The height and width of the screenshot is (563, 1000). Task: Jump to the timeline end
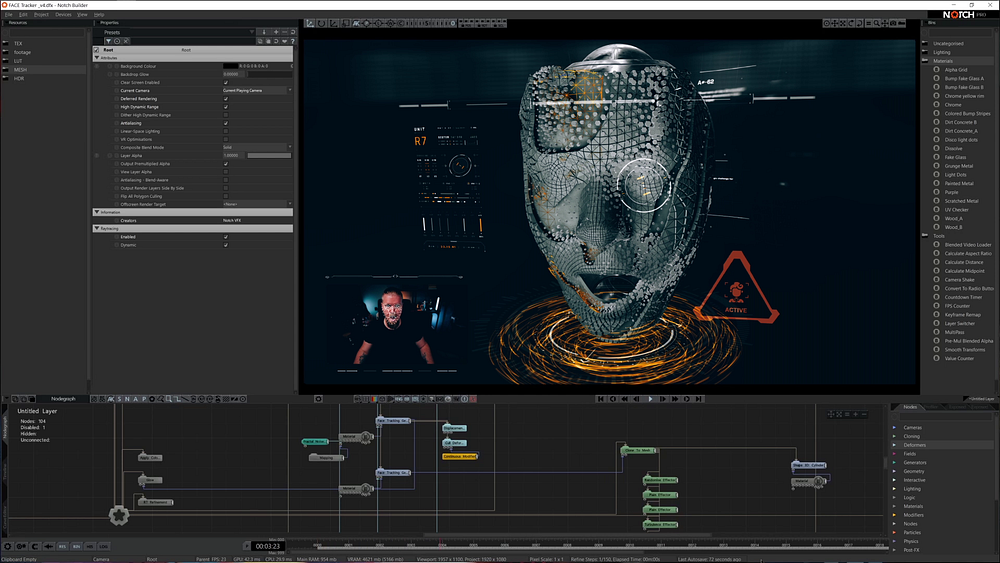click(x=698, y=399)
